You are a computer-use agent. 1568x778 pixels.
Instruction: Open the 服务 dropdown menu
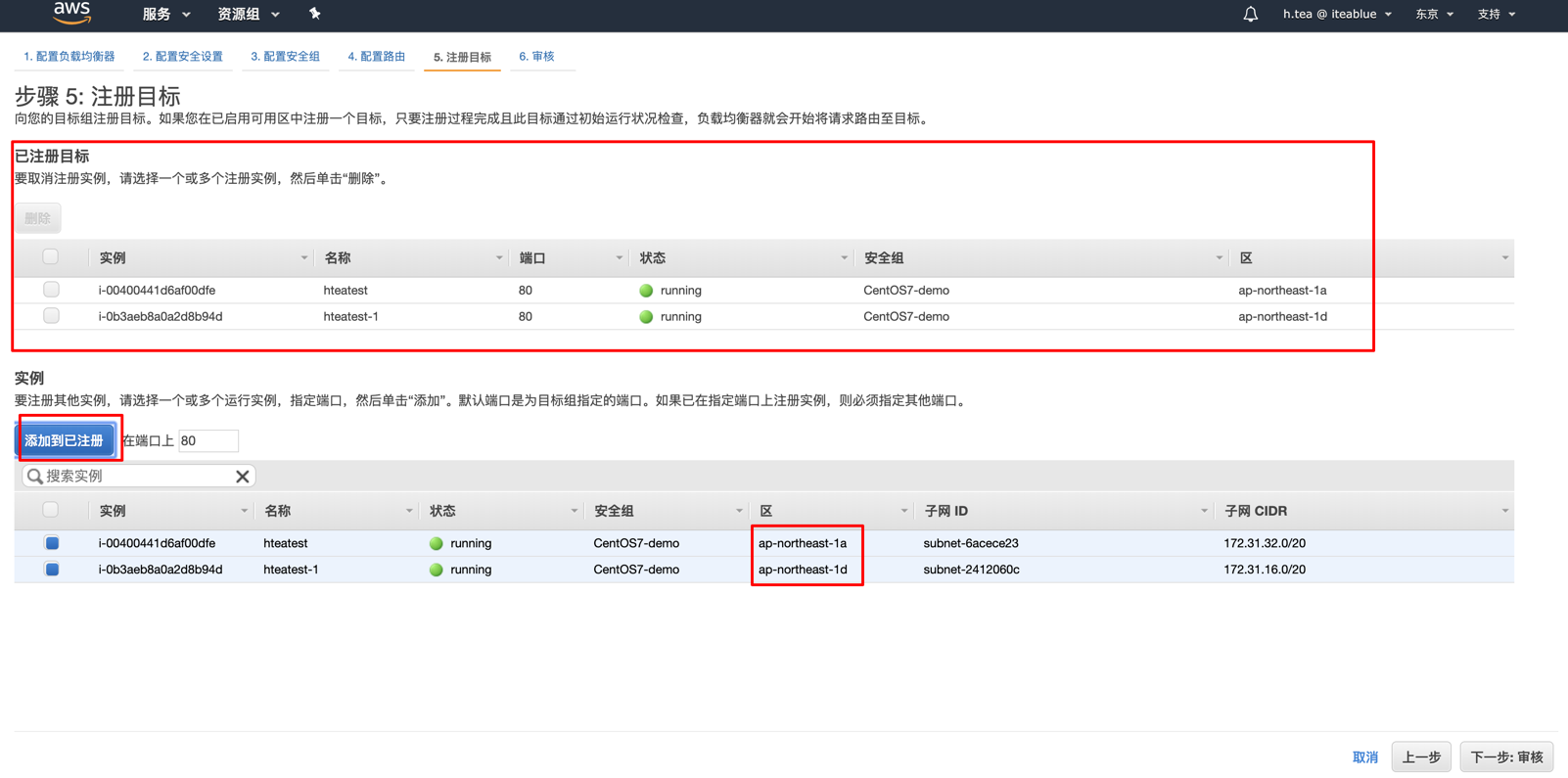(166, 15)
